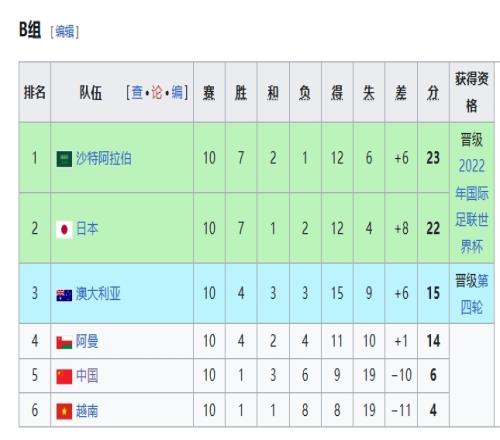
Task: Open the 编辑 link beside B组
Action: 65,32
